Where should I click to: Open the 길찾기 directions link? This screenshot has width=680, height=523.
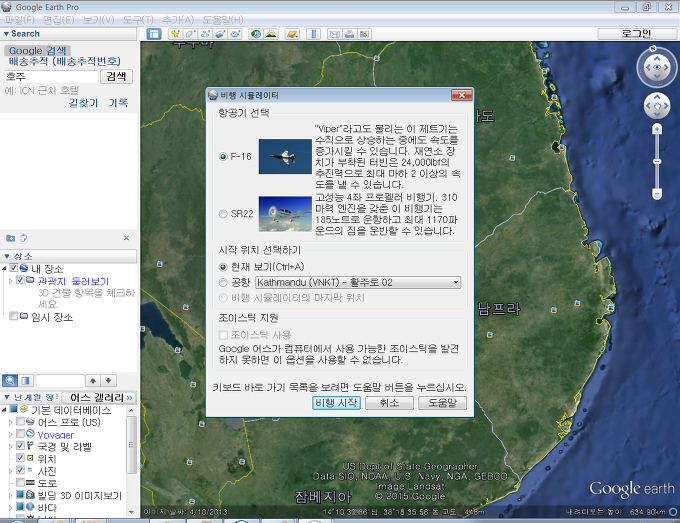pyautogui.click(x=83, y=103)
